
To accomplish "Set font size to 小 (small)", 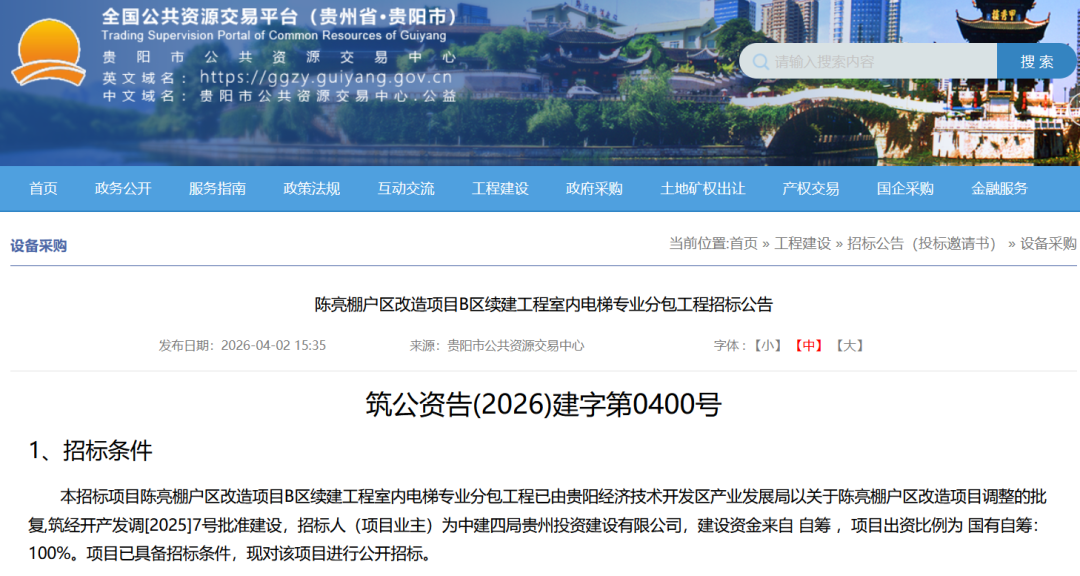I will tap(768, 345).
